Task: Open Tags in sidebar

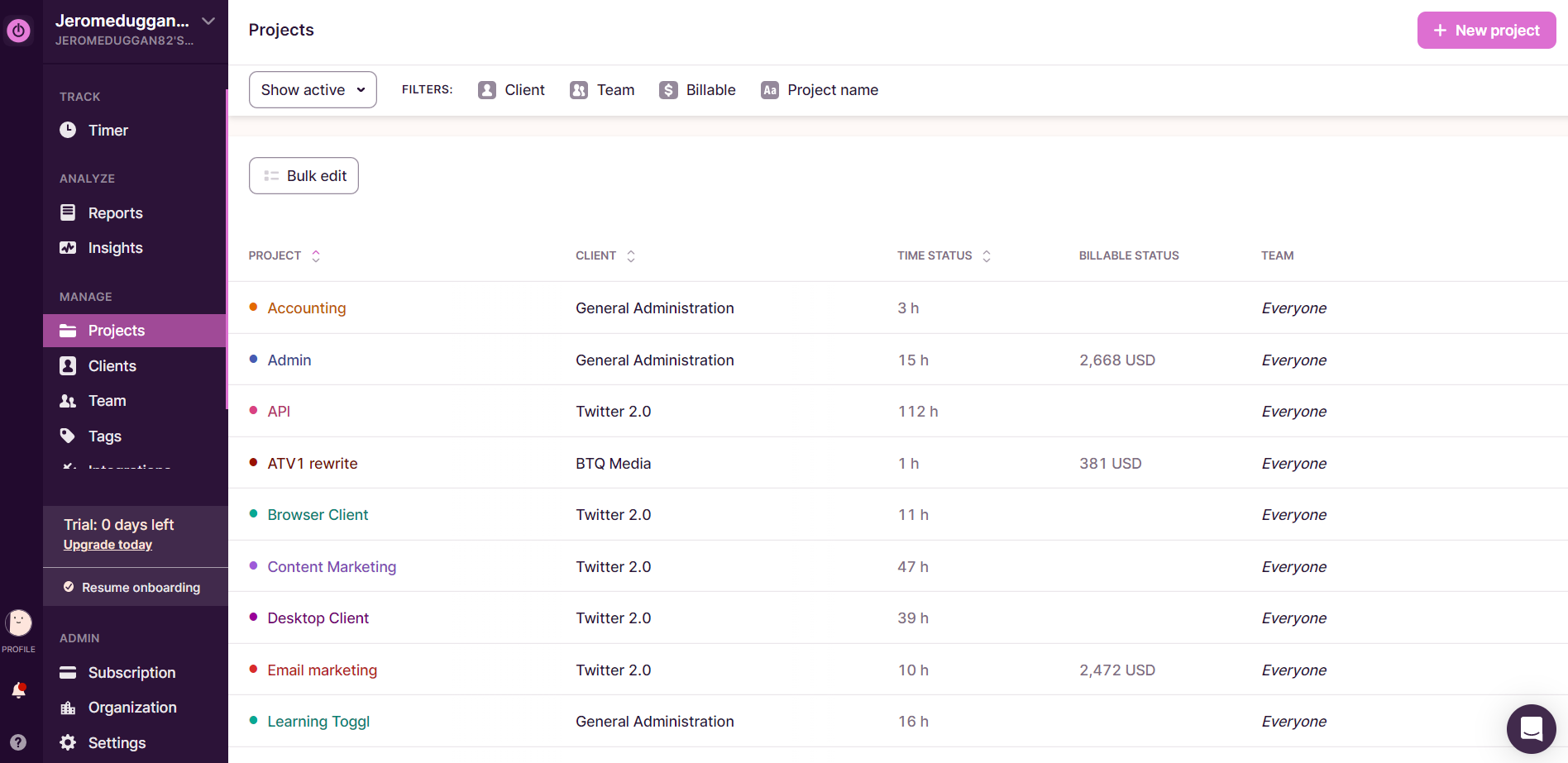Action: click(x=105, y=436)
